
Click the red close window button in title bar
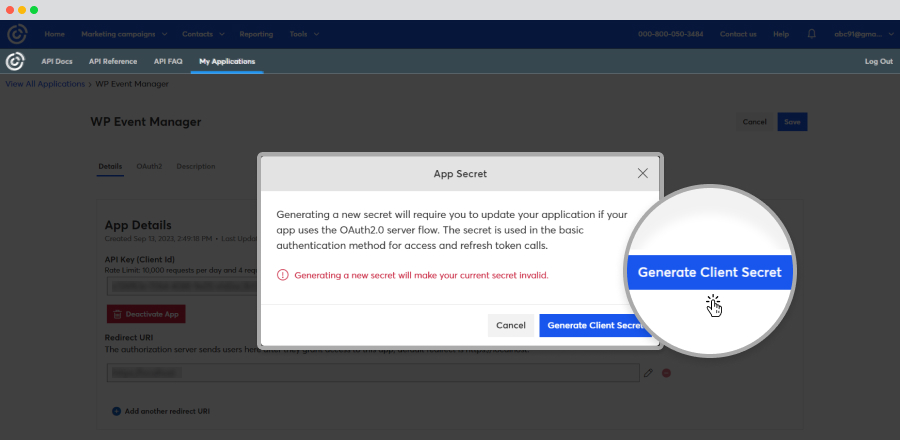[x=10, y=10]
